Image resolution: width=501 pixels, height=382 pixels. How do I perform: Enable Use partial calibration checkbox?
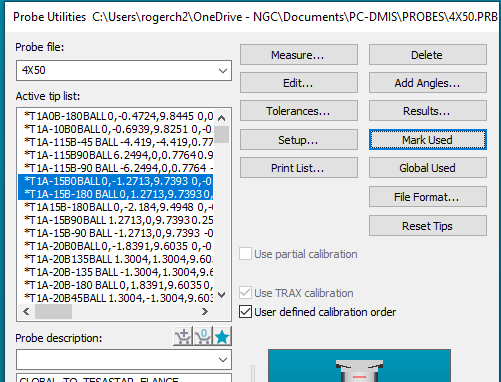246,254
